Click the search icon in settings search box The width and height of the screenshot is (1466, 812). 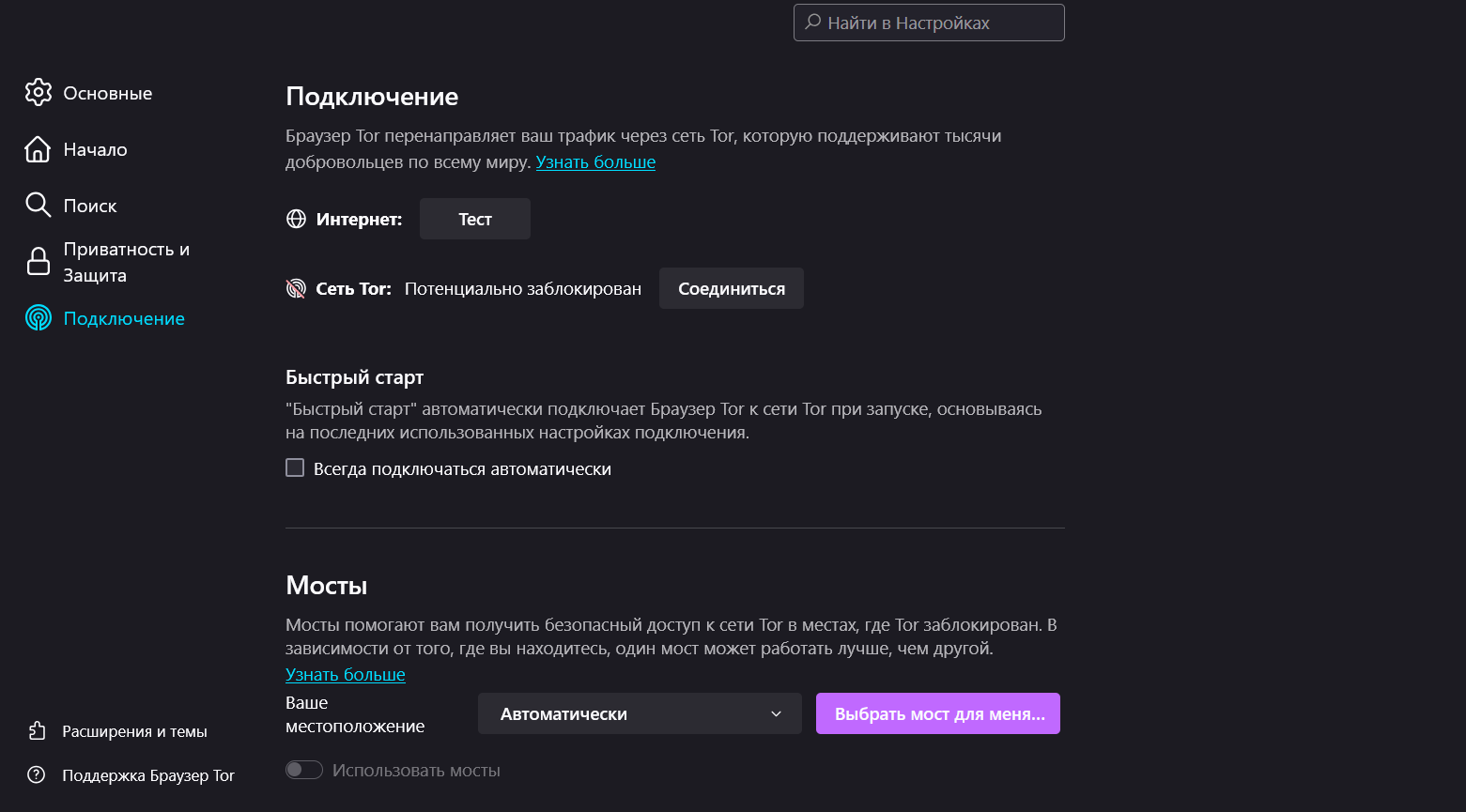pyautogui.click(x=813, y=23)
